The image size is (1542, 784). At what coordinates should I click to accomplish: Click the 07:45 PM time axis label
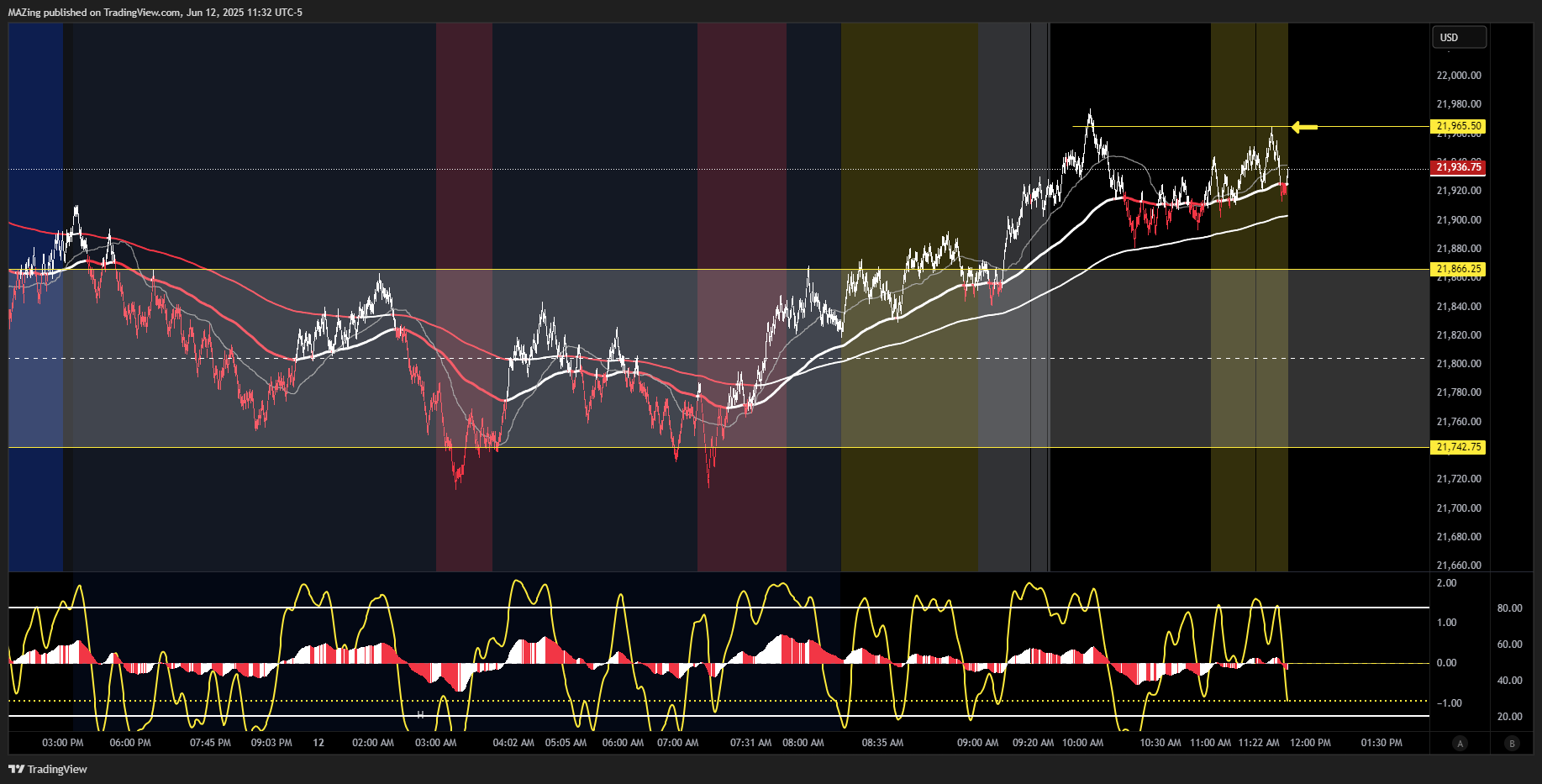click(210, 743)
